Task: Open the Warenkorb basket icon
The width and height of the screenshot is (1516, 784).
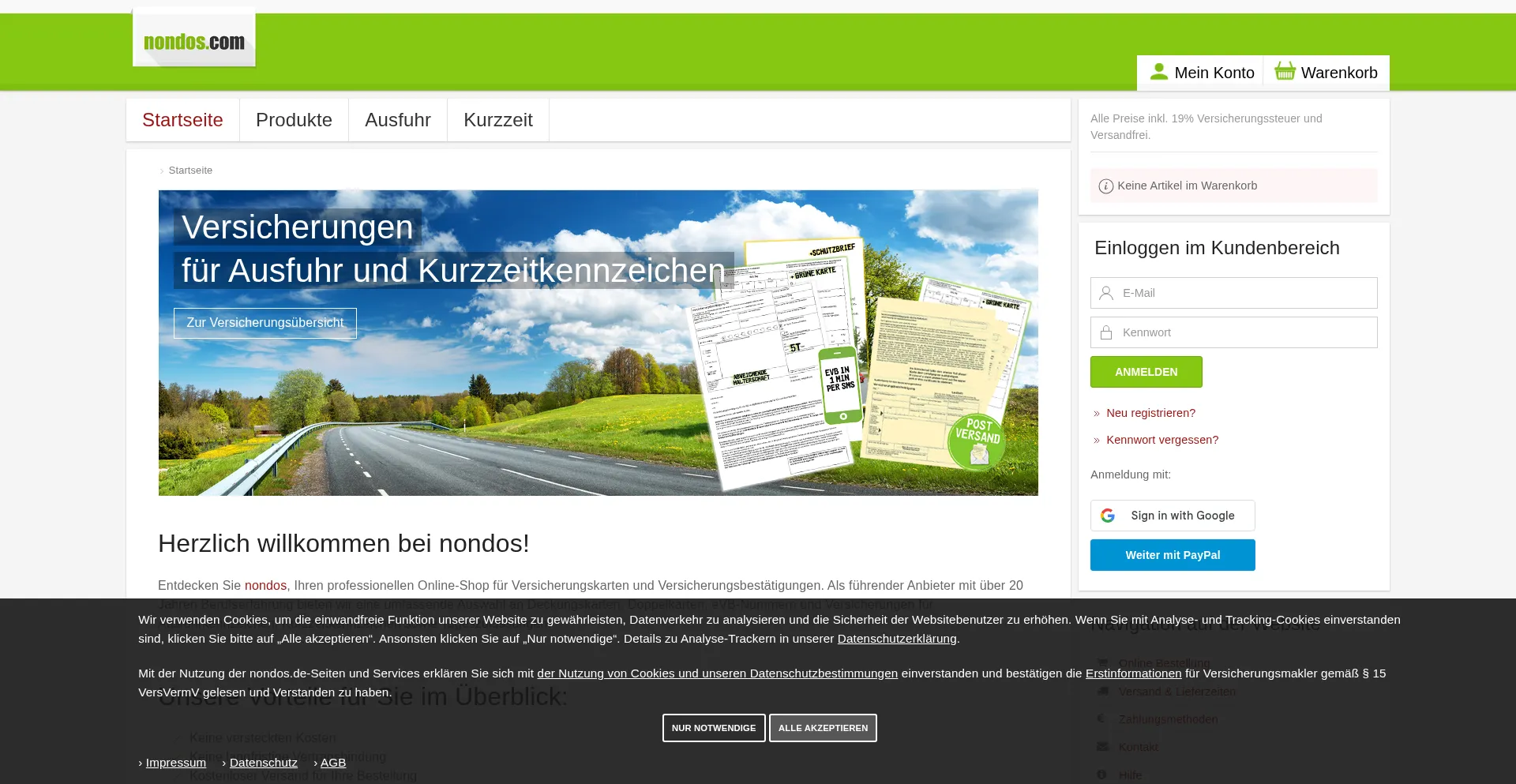Action: click(1285, 72)
